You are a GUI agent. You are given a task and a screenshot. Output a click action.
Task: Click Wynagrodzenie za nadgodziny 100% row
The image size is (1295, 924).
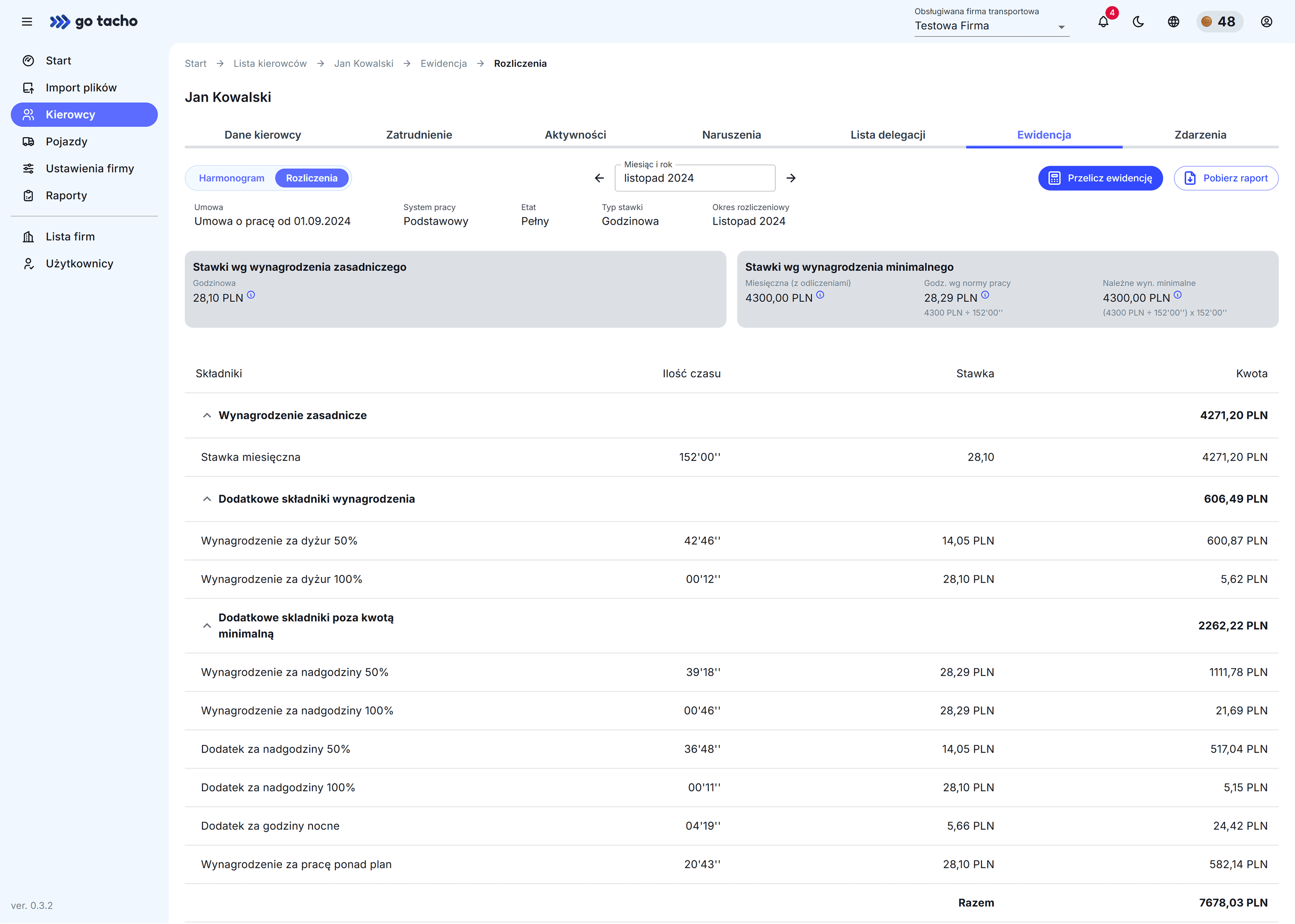pos(731,711)
